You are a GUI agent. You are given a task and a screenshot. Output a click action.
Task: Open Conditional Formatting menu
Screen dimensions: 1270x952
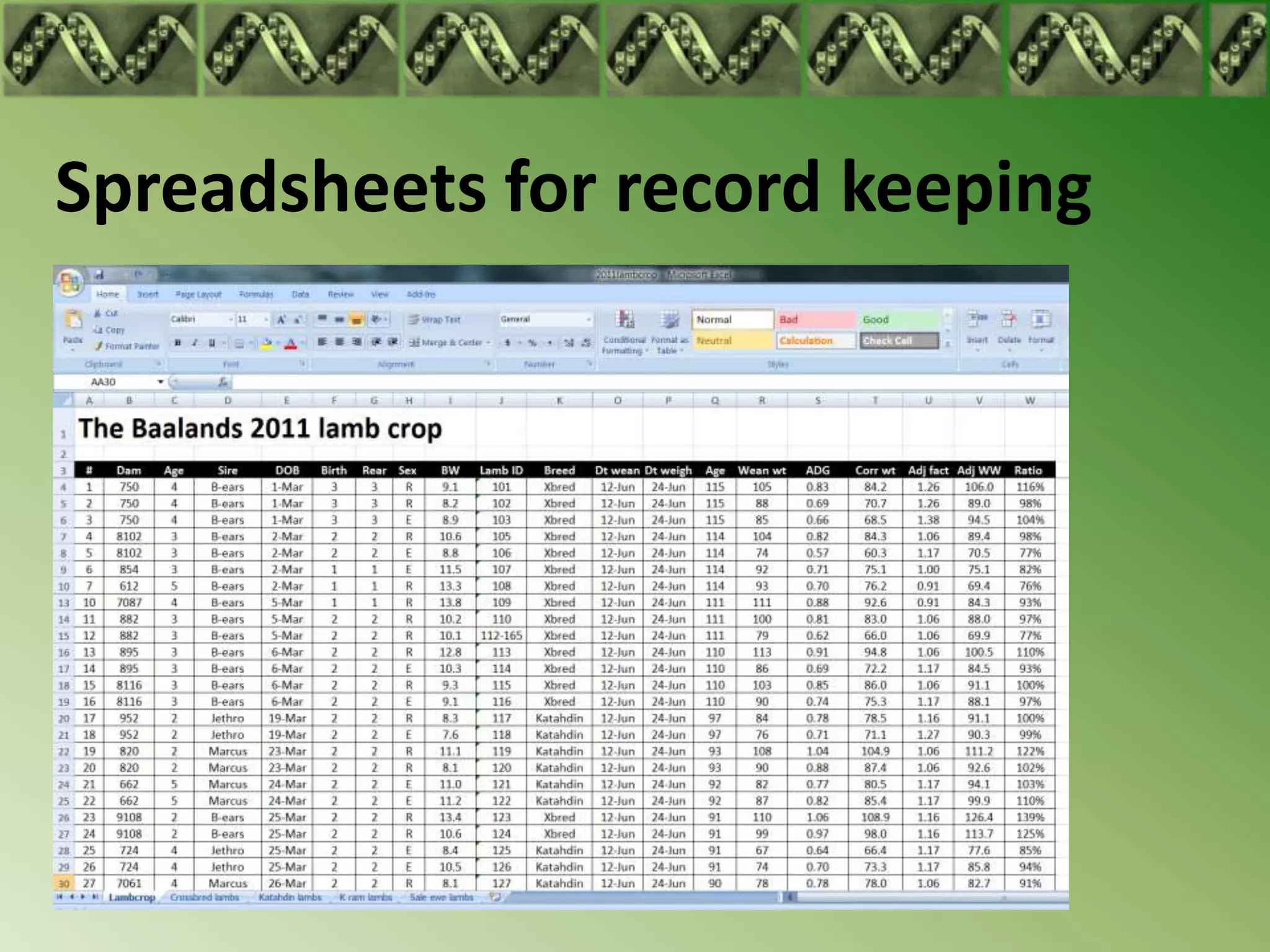(624, 332)
